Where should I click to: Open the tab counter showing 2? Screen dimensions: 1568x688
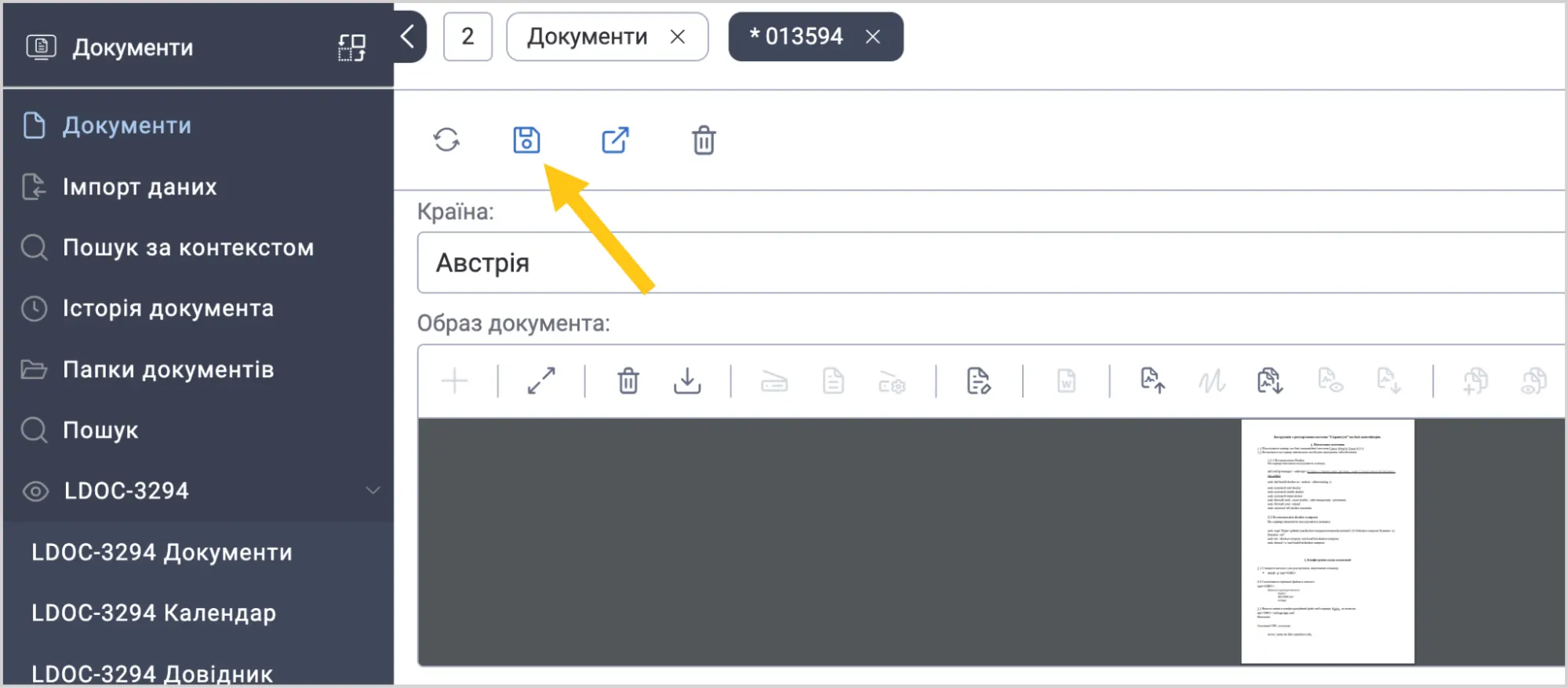[467, 36]
